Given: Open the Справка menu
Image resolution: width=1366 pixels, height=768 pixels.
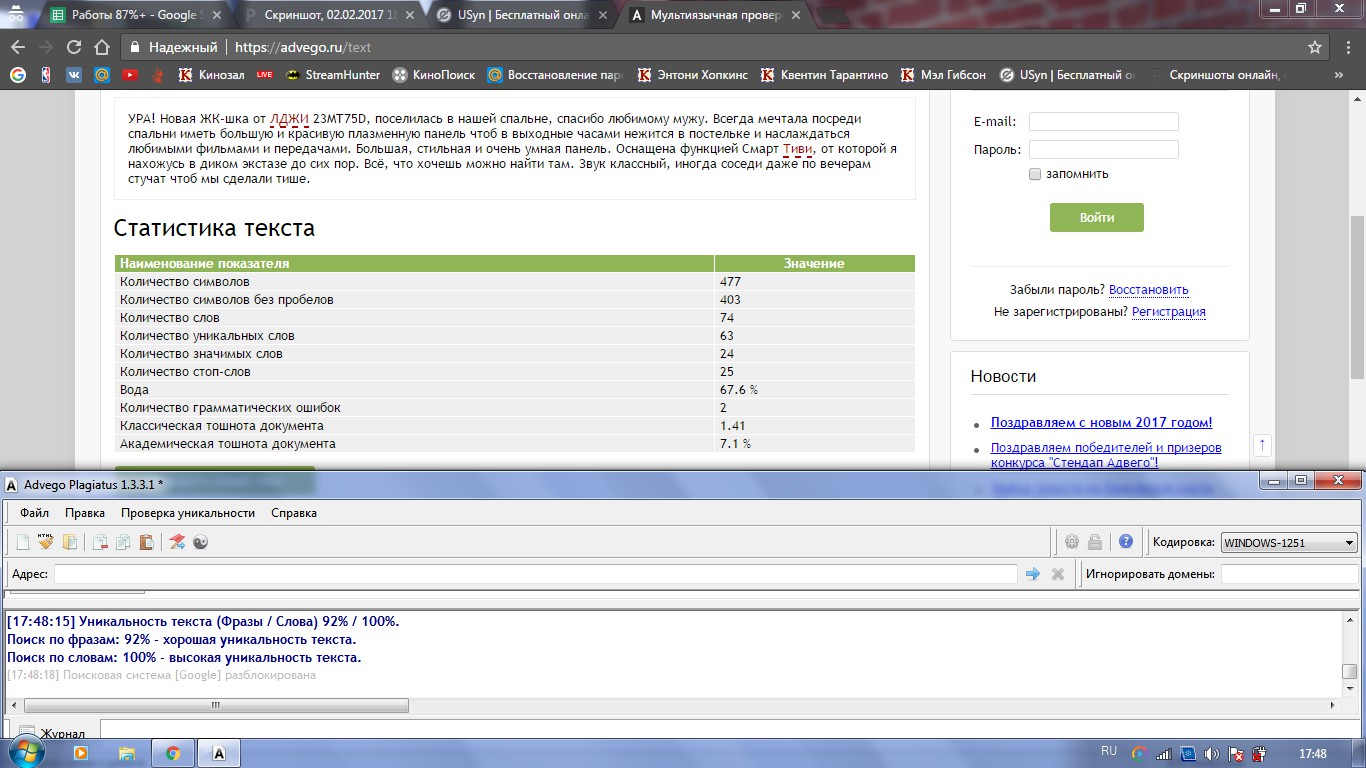Looking at the screenshot, I should point(294,513).
